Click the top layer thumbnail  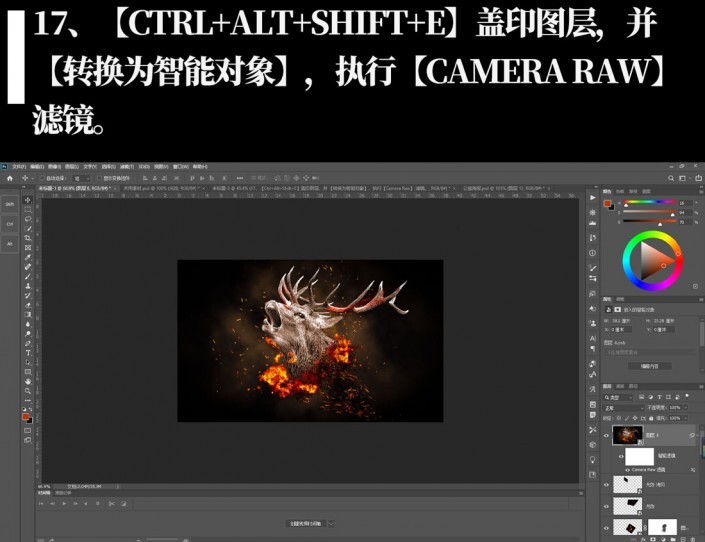[627, 435]
